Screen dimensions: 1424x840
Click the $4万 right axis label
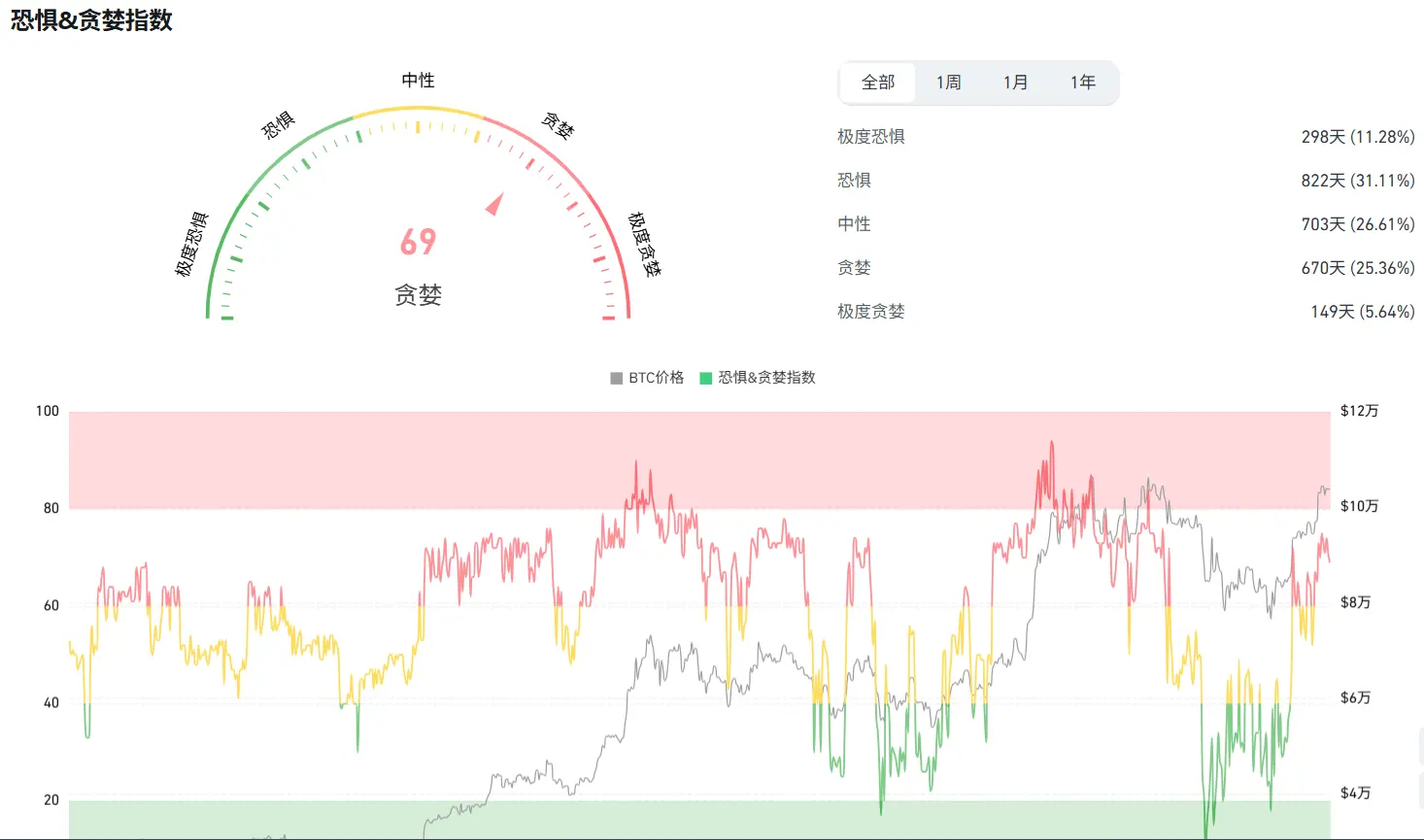pos(1355,793)
